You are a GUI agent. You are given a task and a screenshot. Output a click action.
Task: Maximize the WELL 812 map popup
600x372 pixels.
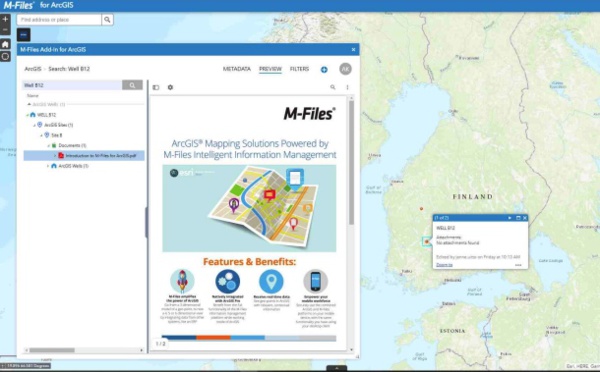click(518, 218)
